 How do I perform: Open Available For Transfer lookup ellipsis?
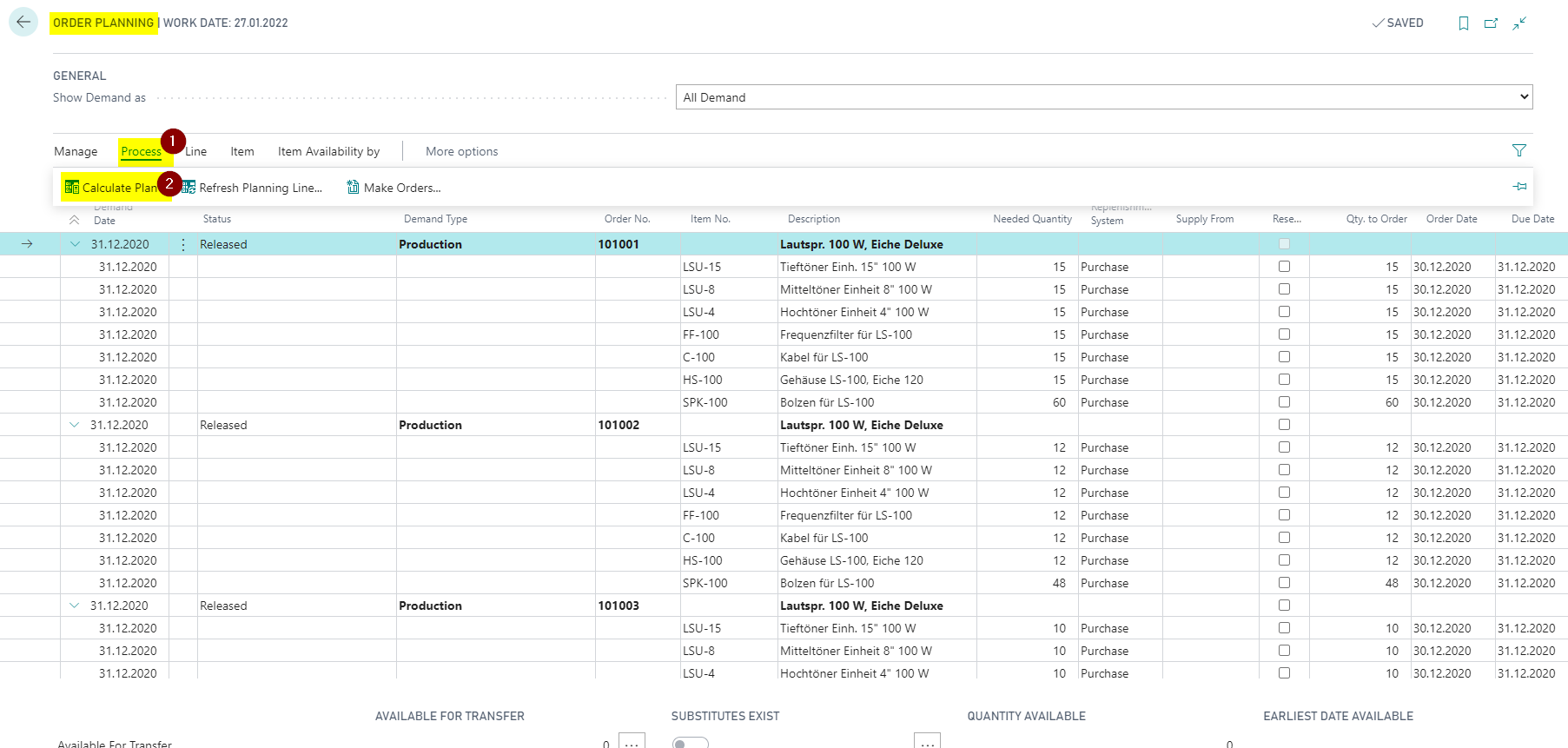632,743
